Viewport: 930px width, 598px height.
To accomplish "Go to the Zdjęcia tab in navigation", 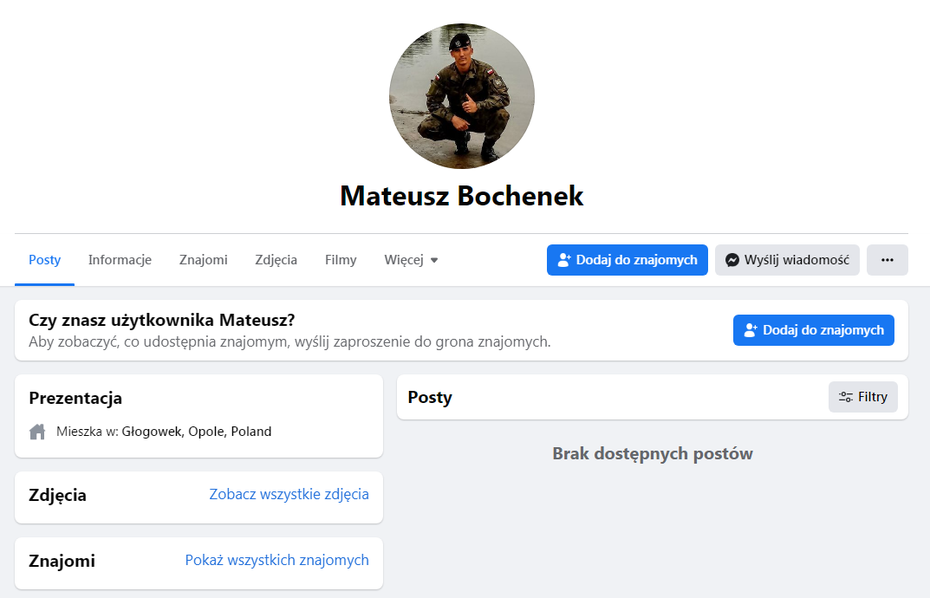I will pos(276,260).
